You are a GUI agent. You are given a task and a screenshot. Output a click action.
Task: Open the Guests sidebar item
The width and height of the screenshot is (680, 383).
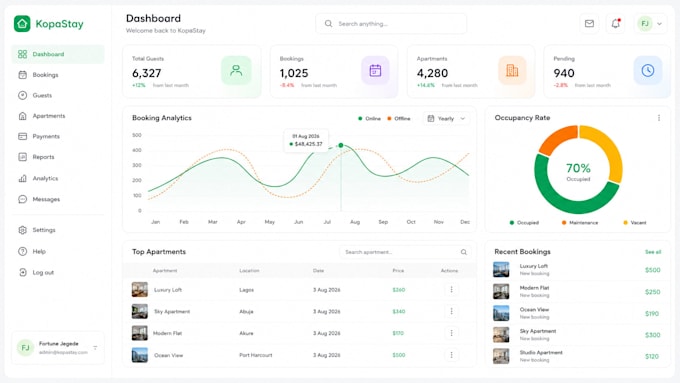tap(58, 95)
